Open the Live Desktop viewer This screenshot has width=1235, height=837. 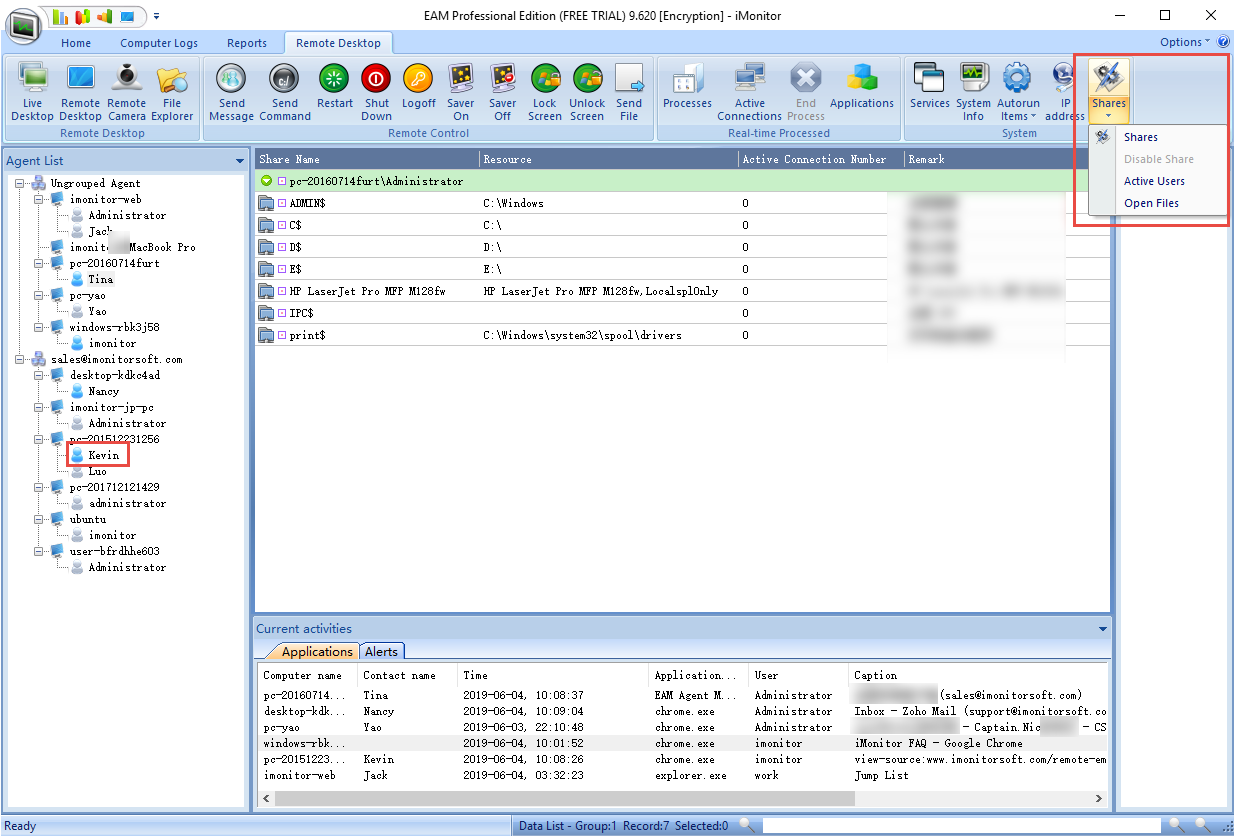[32, 92]
